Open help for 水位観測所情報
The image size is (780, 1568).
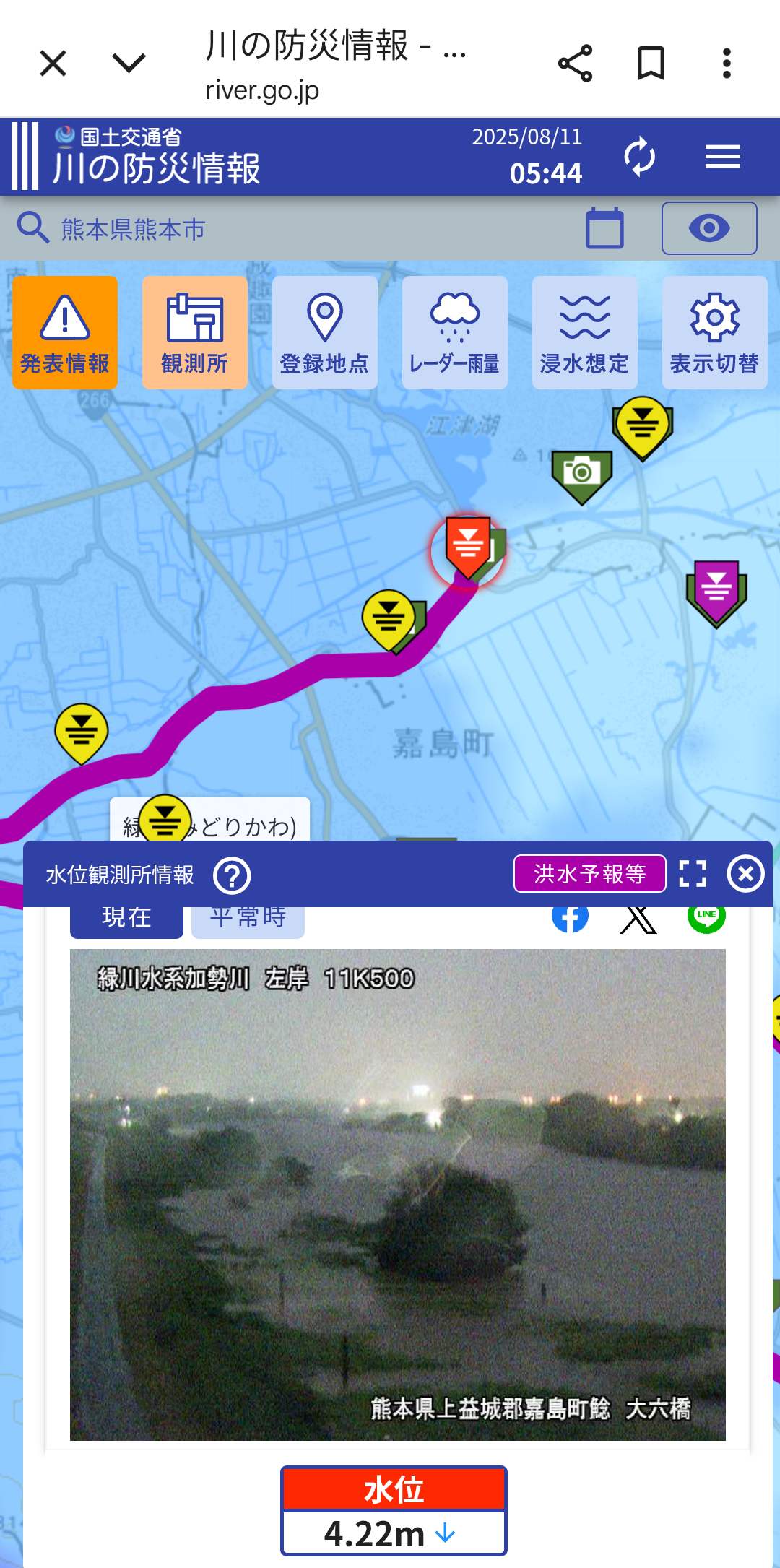coord(232,875)
